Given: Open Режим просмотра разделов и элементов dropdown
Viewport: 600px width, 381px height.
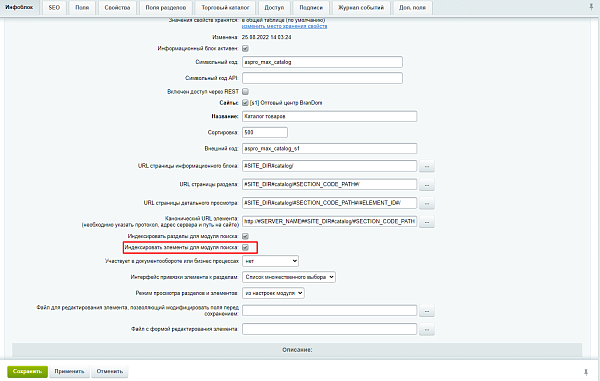Looking at the screenshot, I should (273, 293).
